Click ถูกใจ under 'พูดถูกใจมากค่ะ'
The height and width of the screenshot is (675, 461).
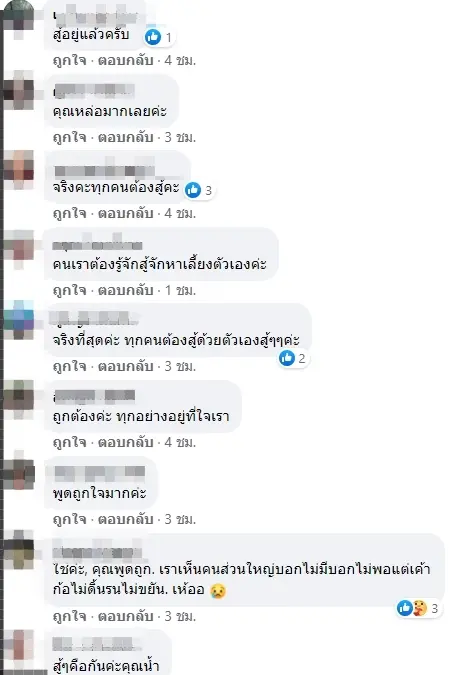69,519
